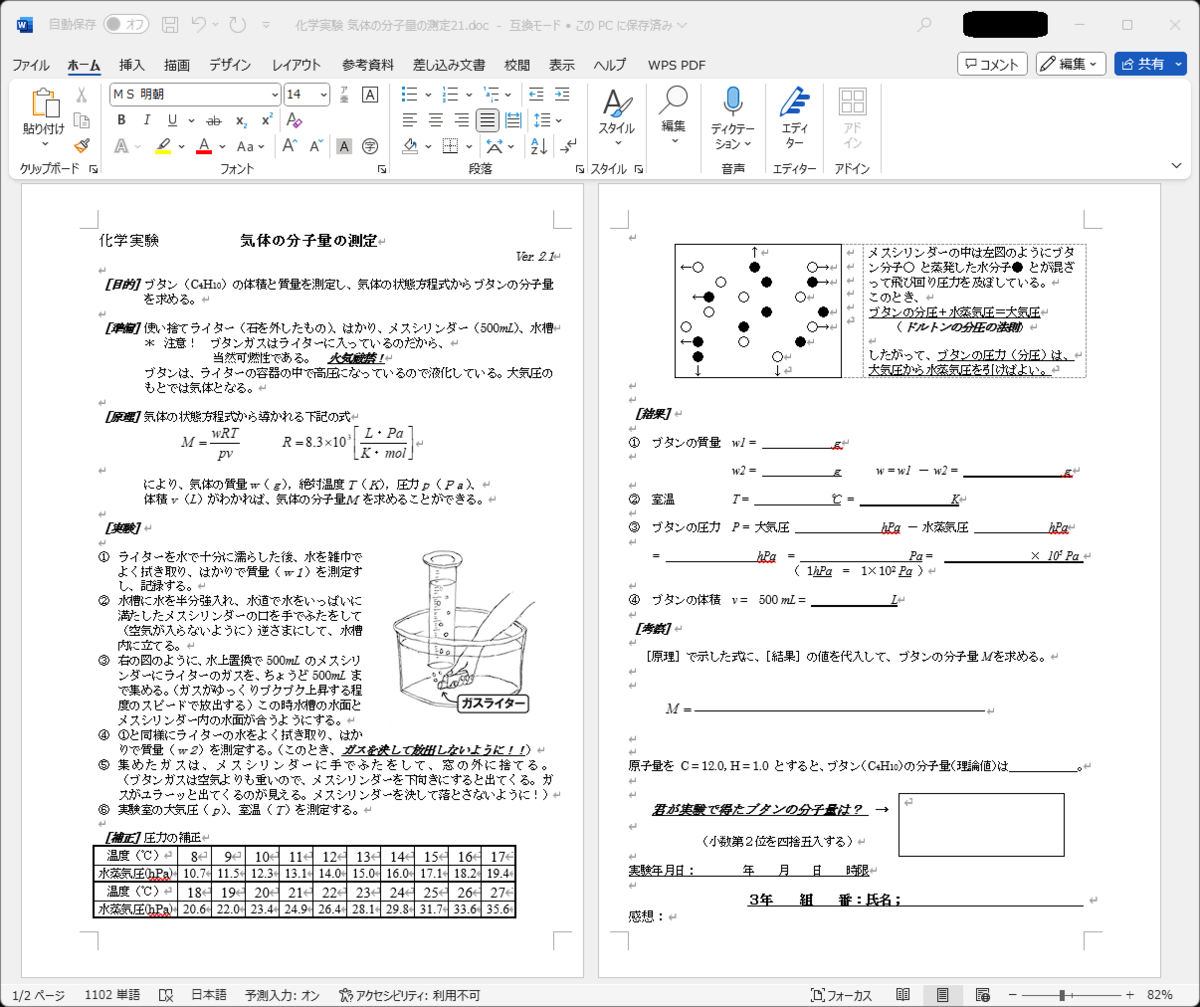Toggle justify alignment

487,120
